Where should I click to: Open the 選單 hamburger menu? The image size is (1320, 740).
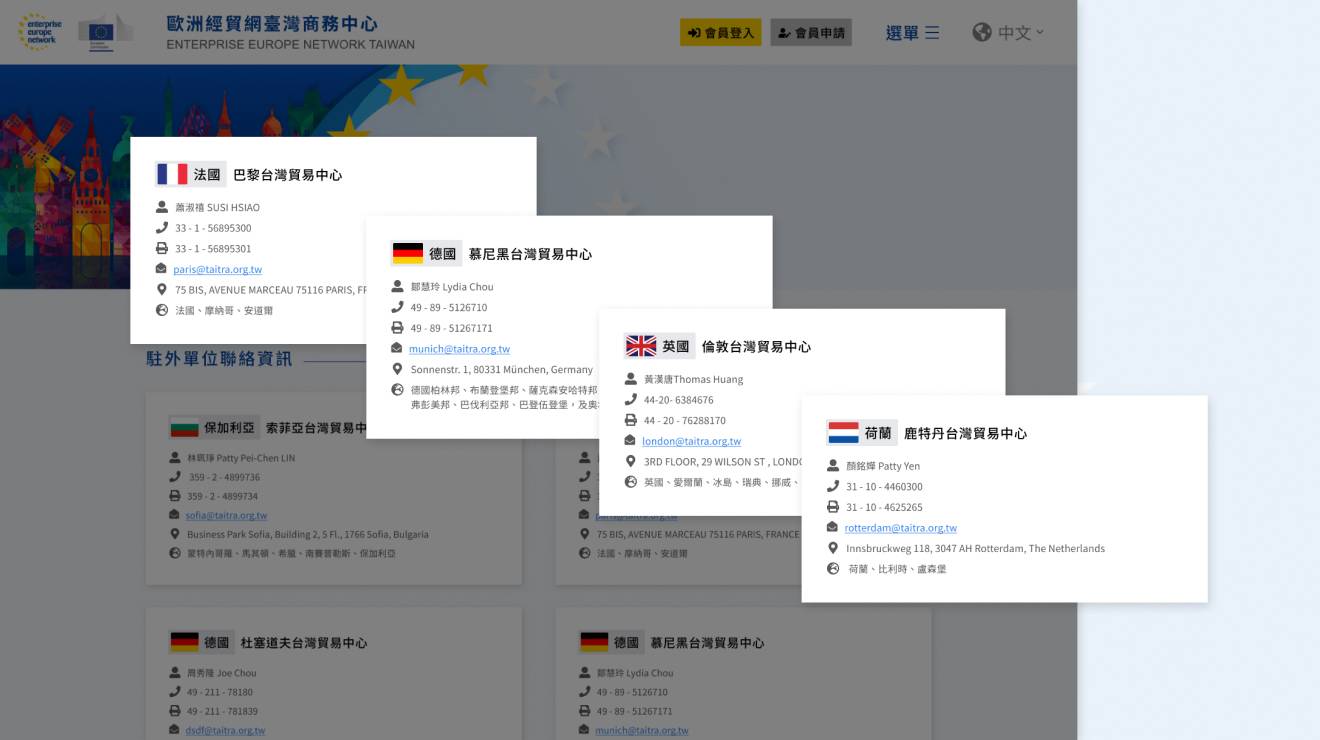coord(912,33)
